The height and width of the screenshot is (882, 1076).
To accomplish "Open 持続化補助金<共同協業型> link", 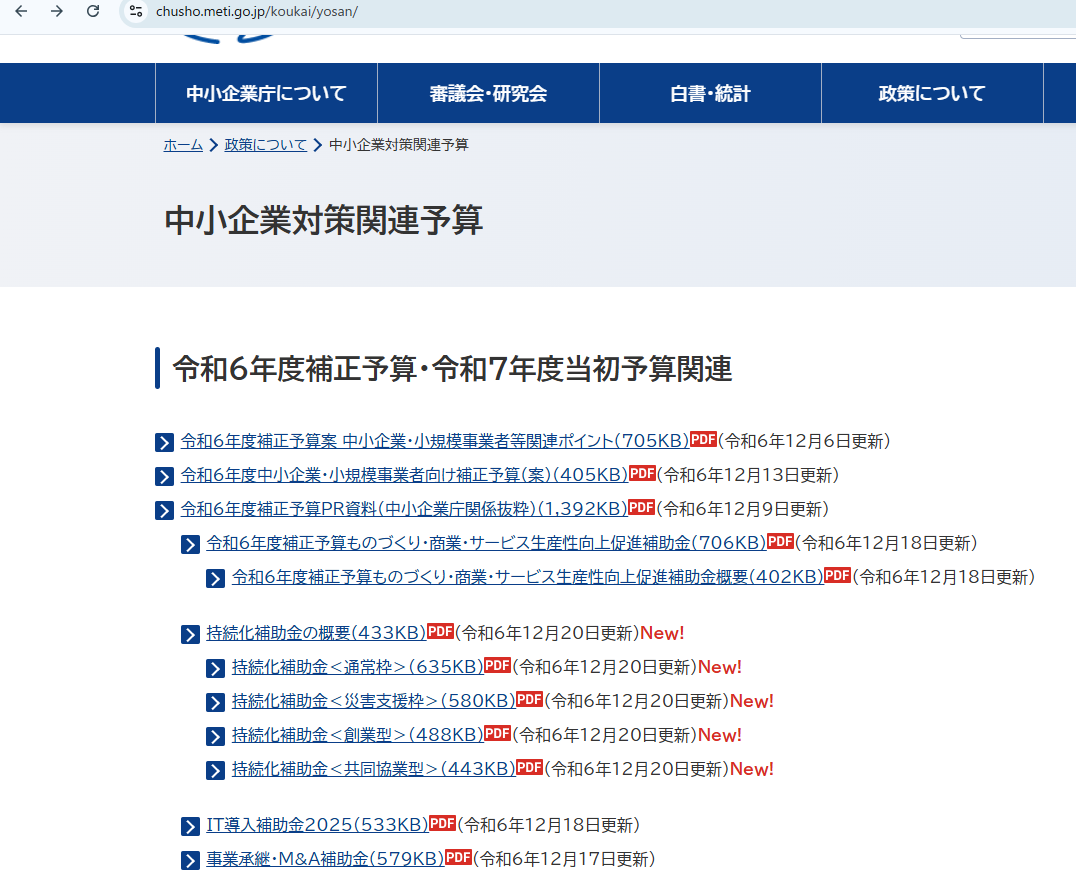I will point(373,769).
